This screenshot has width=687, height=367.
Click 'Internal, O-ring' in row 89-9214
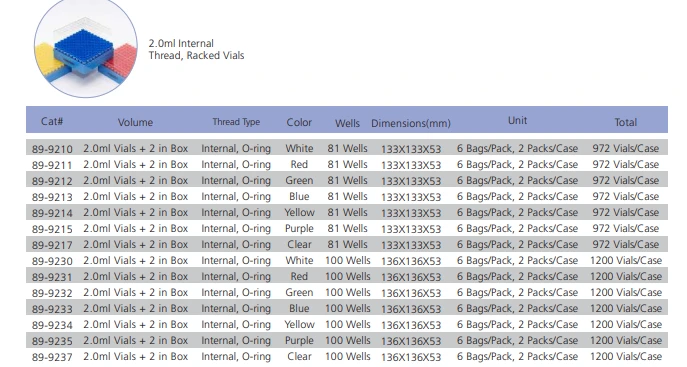(236, 212)
